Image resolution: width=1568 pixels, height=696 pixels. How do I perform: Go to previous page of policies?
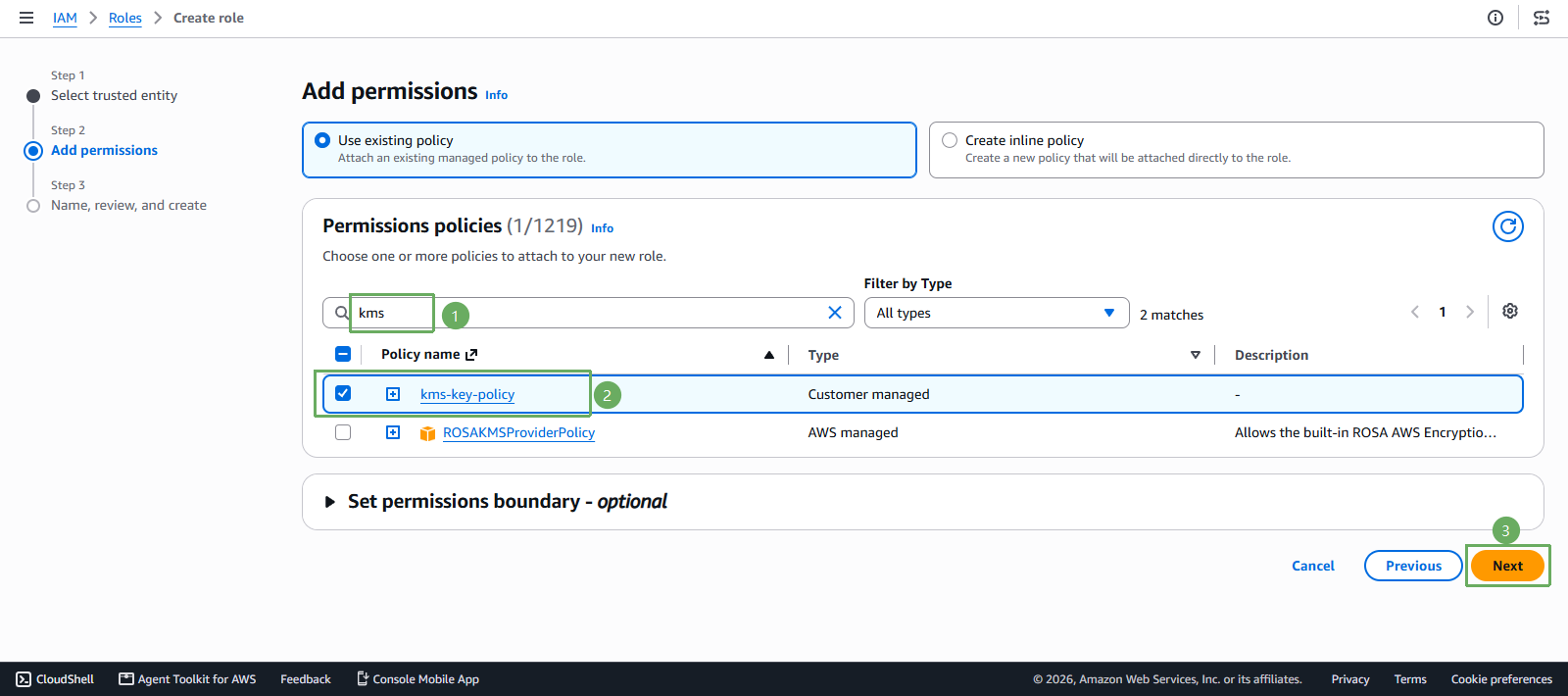click(1415, 312)
